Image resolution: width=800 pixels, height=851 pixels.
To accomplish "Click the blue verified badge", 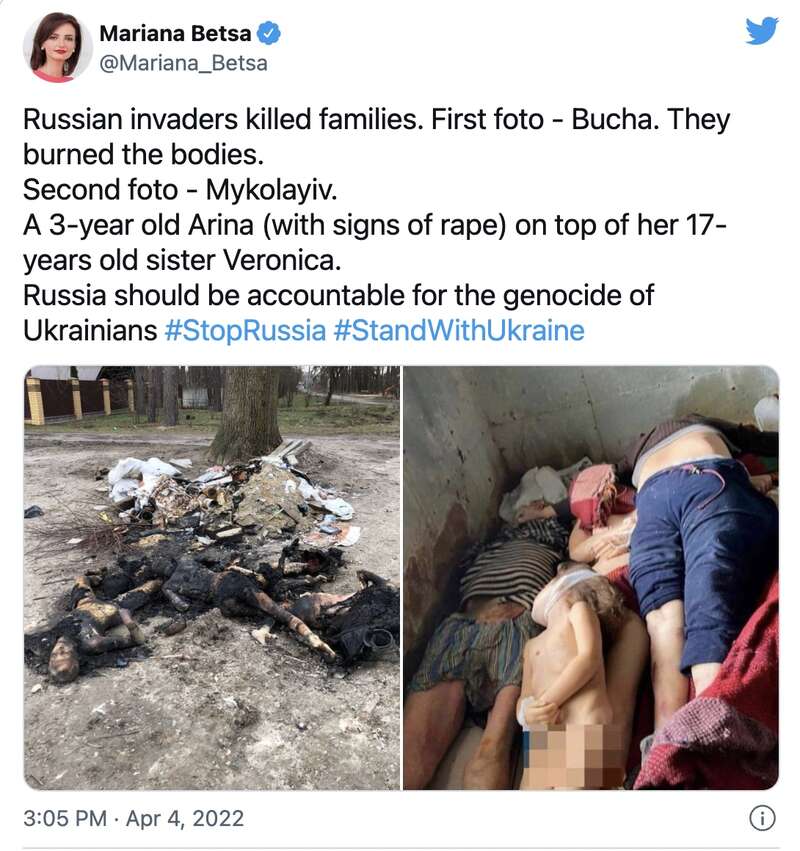I will tap(269, 34).
